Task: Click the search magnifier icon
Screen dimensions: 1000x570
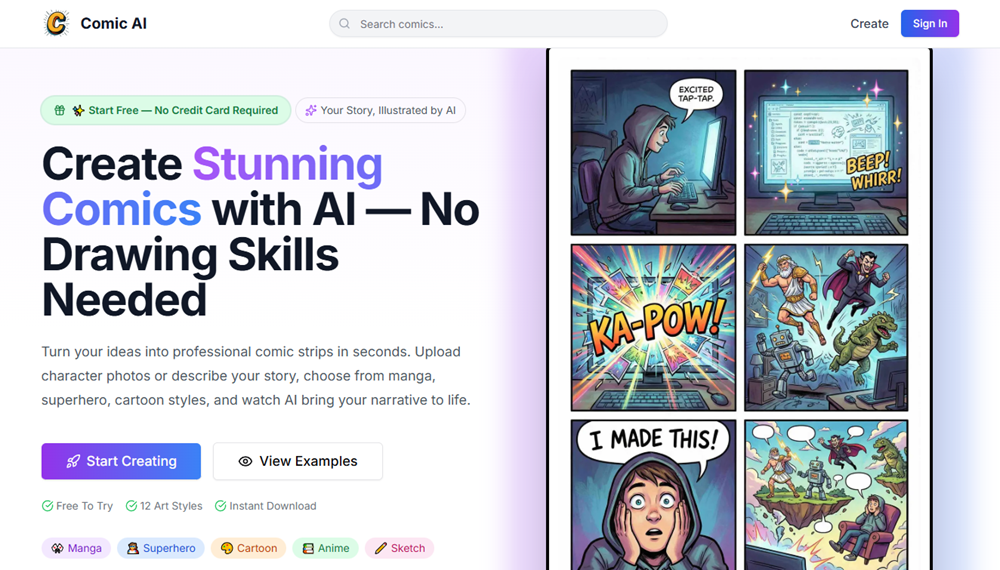Action: pyautogui.click(x=344, y=24)
